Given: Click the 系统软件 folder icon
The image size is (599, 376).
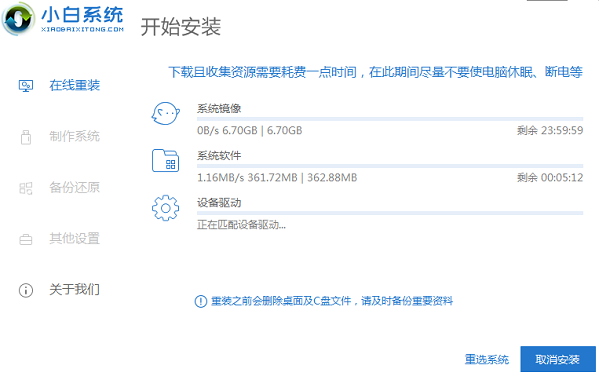Looking at the screenshot, I should coord(165,160).
